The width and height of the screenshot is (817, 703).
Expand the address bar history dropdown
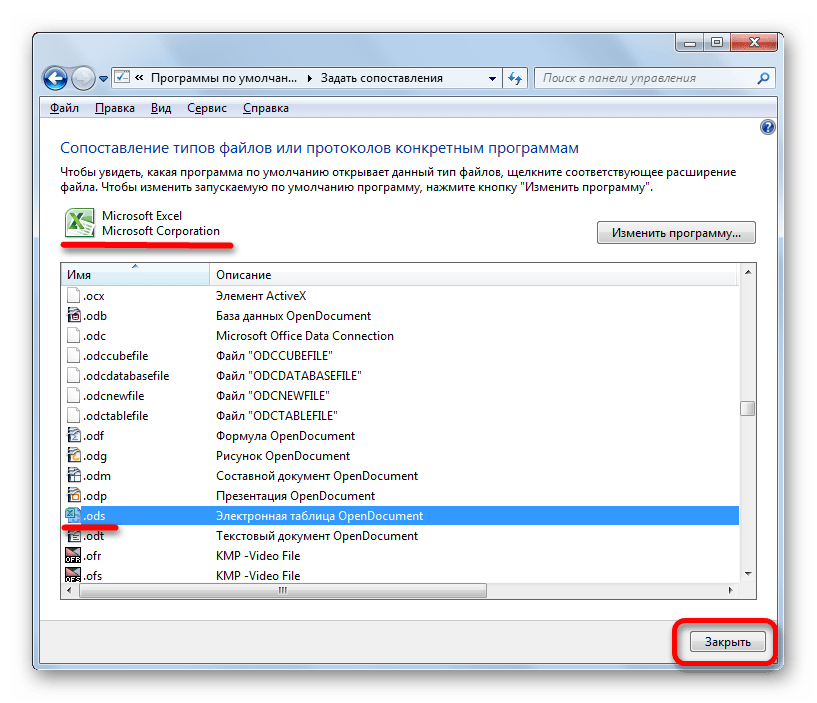coord(492,79)
